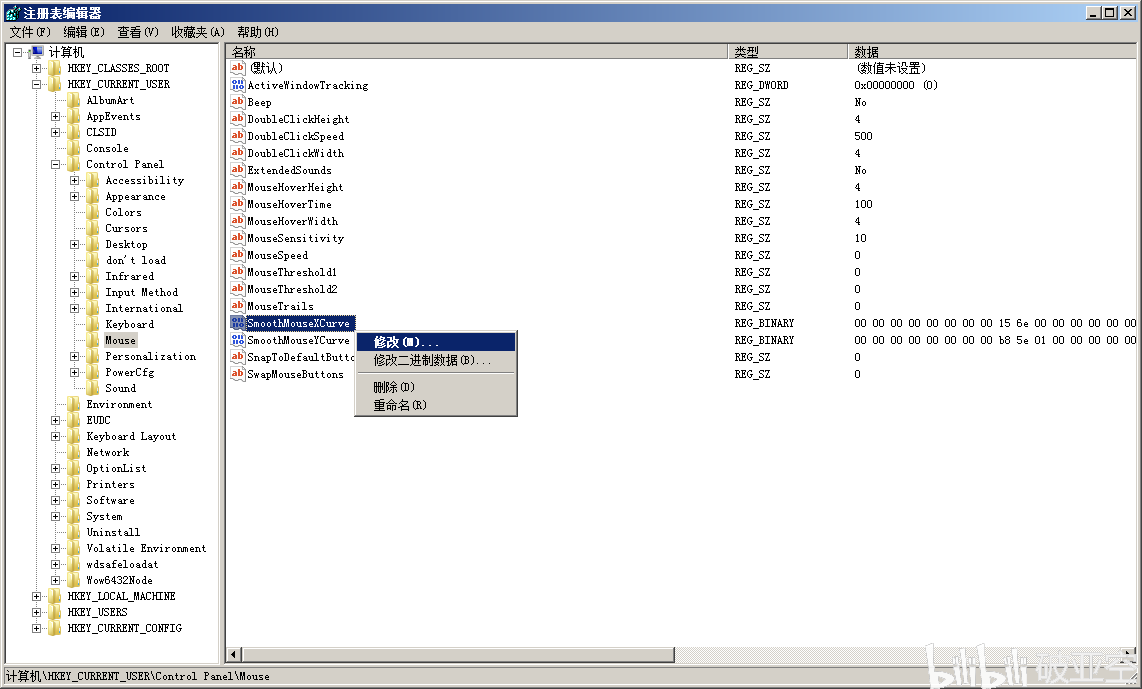Click the horizontal scrollbar thumb of value list
Viewport: 1142px width, 689px height.
click(457, 655)
